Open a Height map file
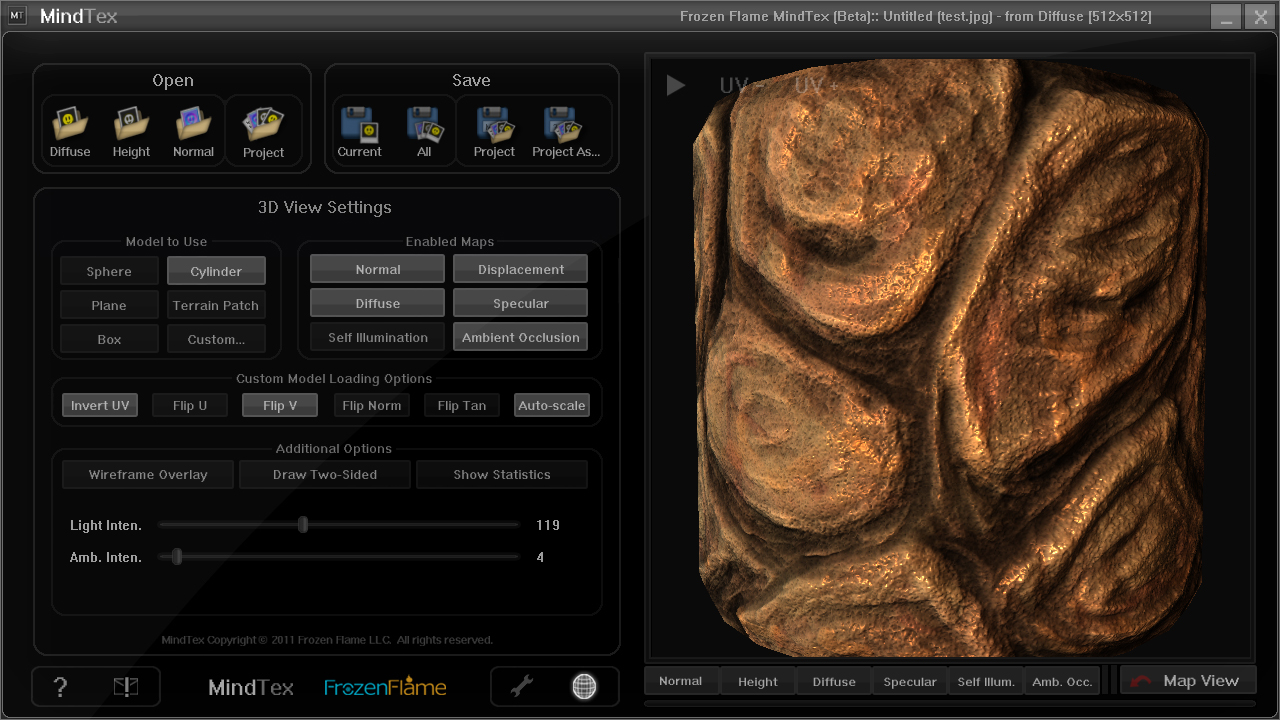The width and height of the screenshot is (1280, 720). click(x=131, y=132)
